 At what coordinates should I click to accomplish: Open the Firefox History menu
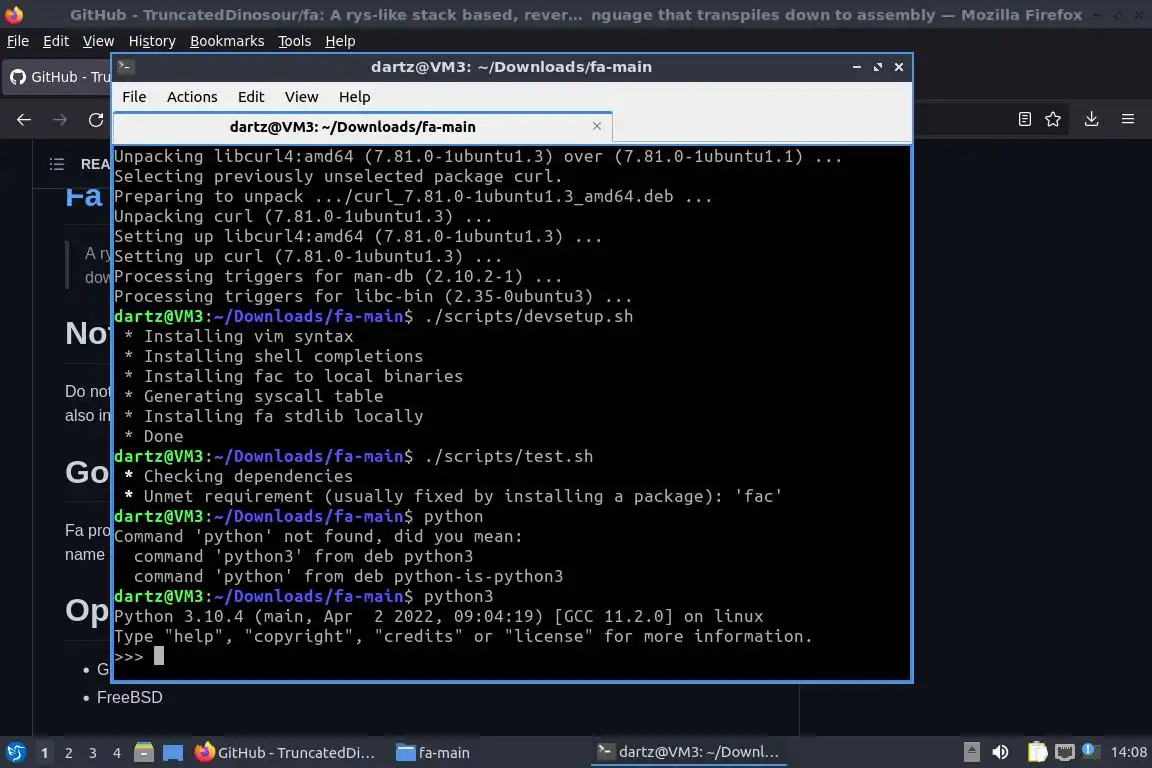click(x=152, y=41)
